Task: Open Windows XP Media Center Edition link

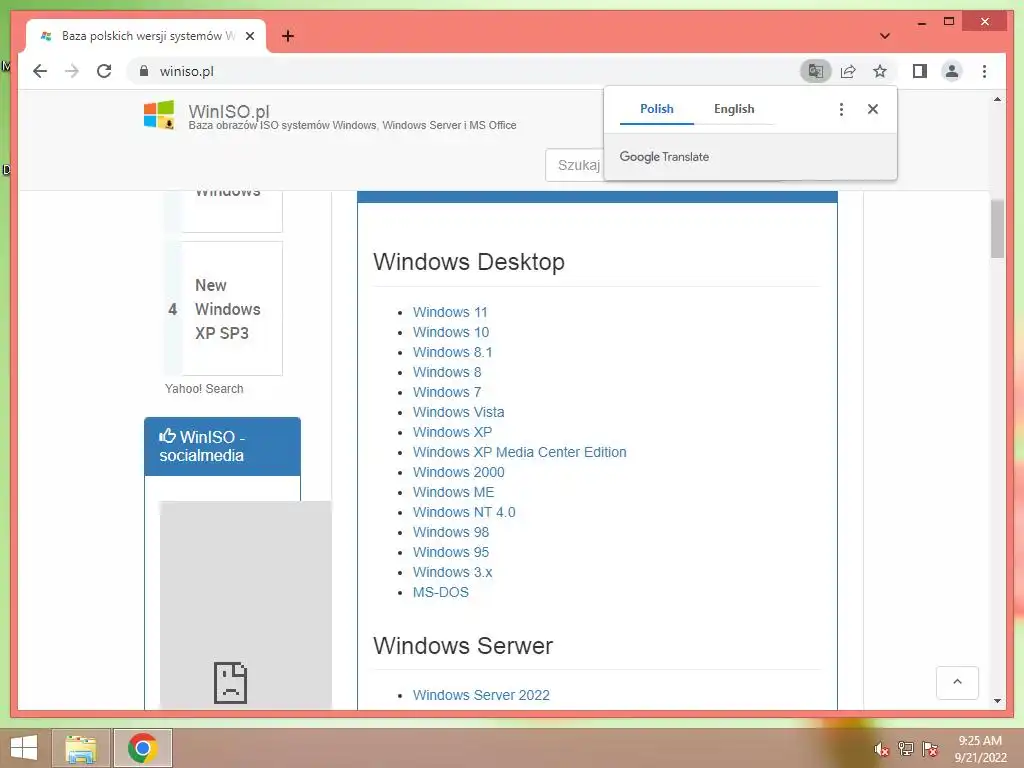Action: point(519,452)
